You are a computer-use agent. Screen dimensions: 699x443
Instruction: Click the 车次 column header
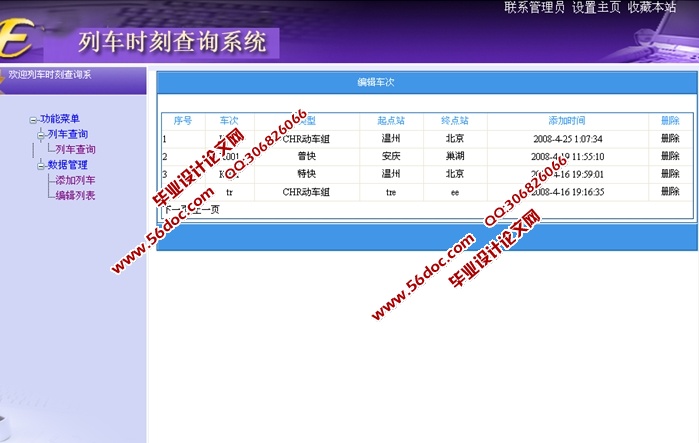[229, 120]
